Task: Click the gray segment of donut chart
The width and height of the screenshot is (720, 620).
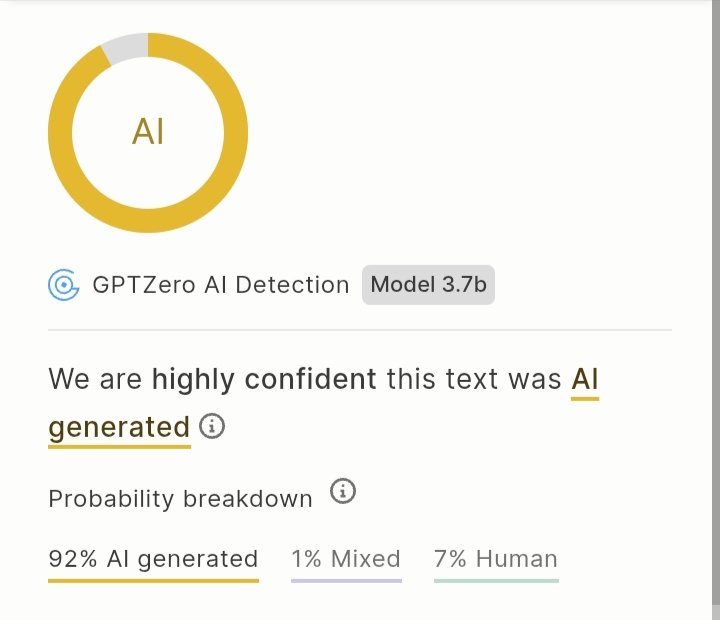Action: [126, 47]
